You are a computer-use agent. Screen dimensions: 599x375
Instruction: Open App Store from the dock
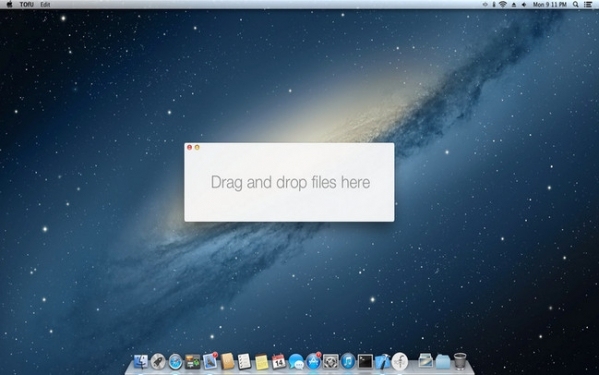(314, 361)
